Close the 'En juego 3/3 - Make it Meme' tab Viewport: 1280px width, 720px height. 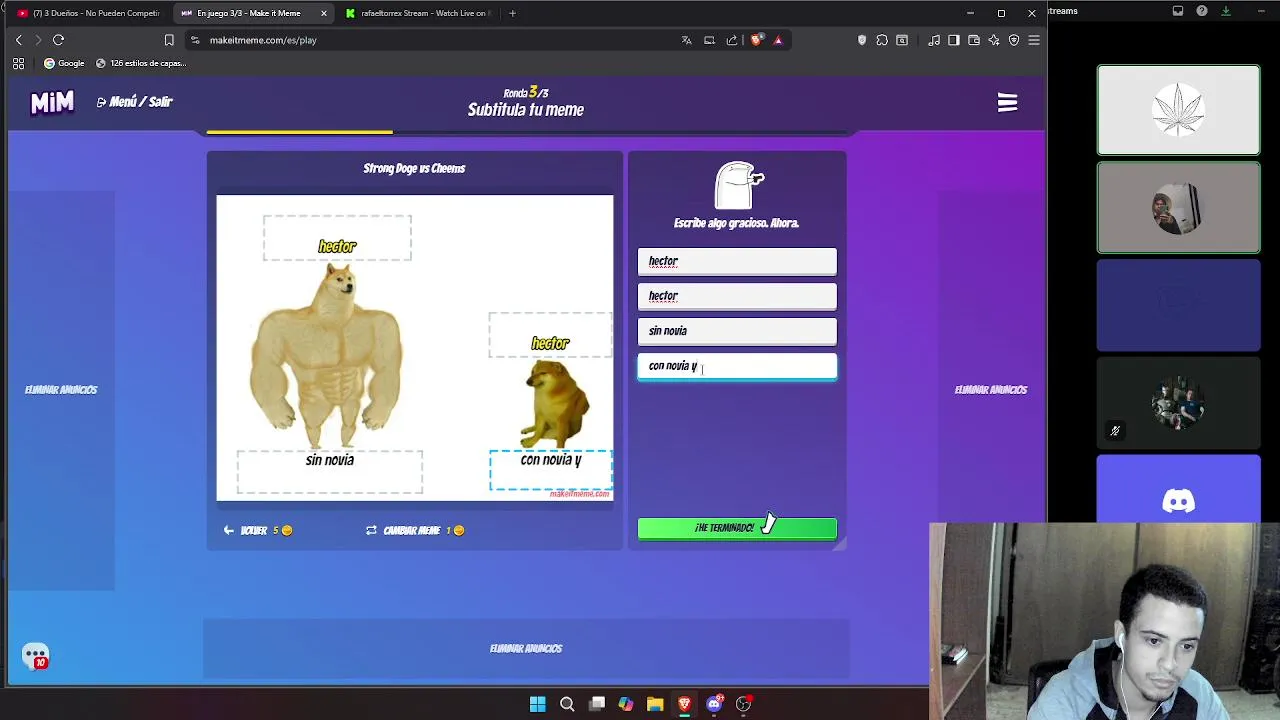[323, 13]
